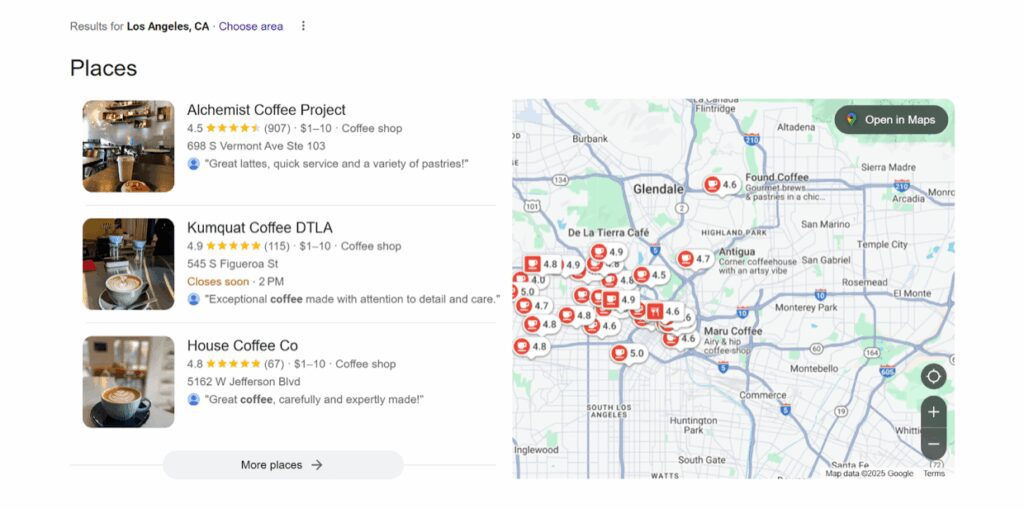Click the Alchemist Coffee Project photo thumbnail
This screenshot has width=1024, height=509.
pyautogui.click(x=129, y=146)
